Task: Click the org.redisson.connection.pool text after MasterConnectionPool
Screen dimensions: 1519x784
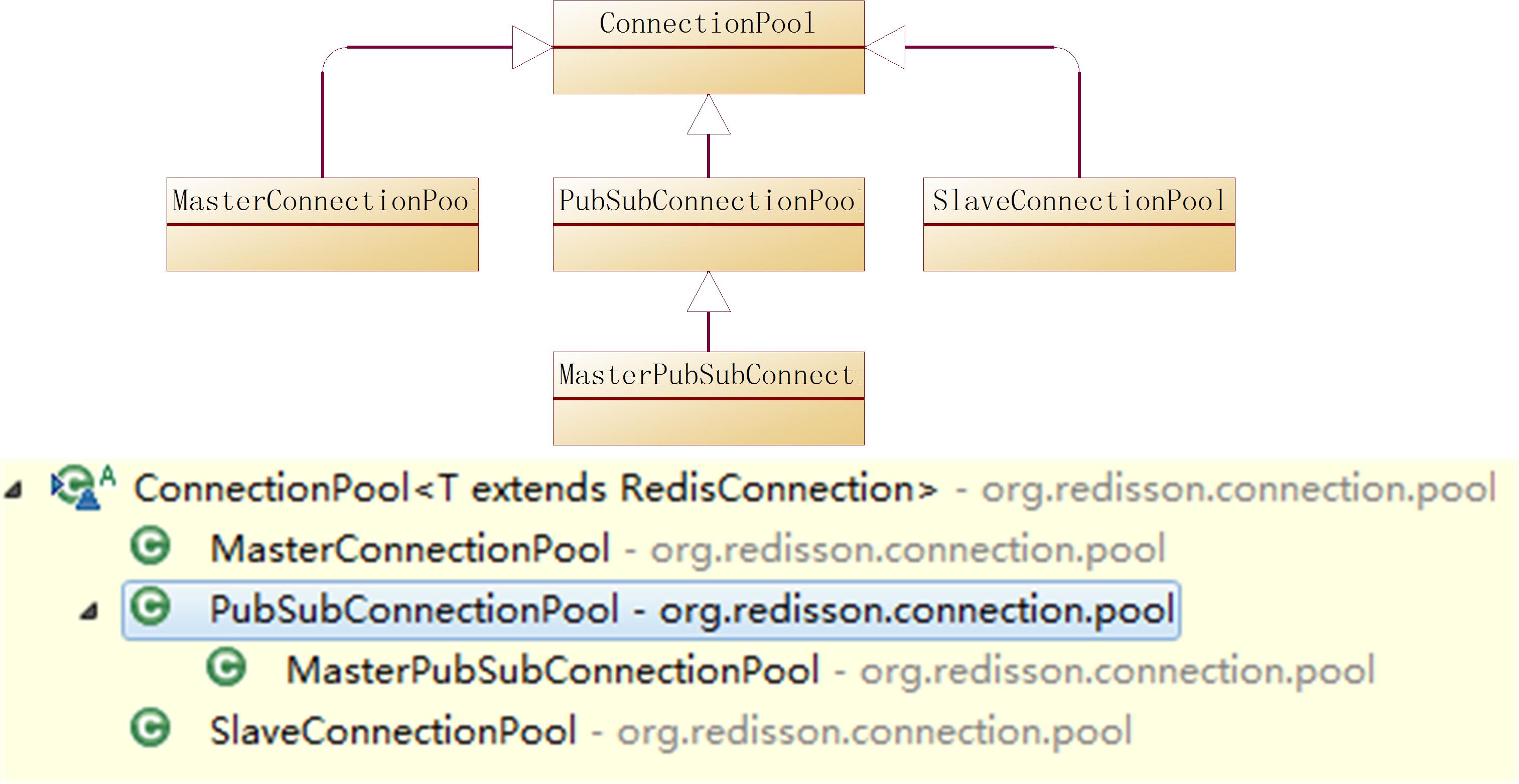Action: click(908, 550)
